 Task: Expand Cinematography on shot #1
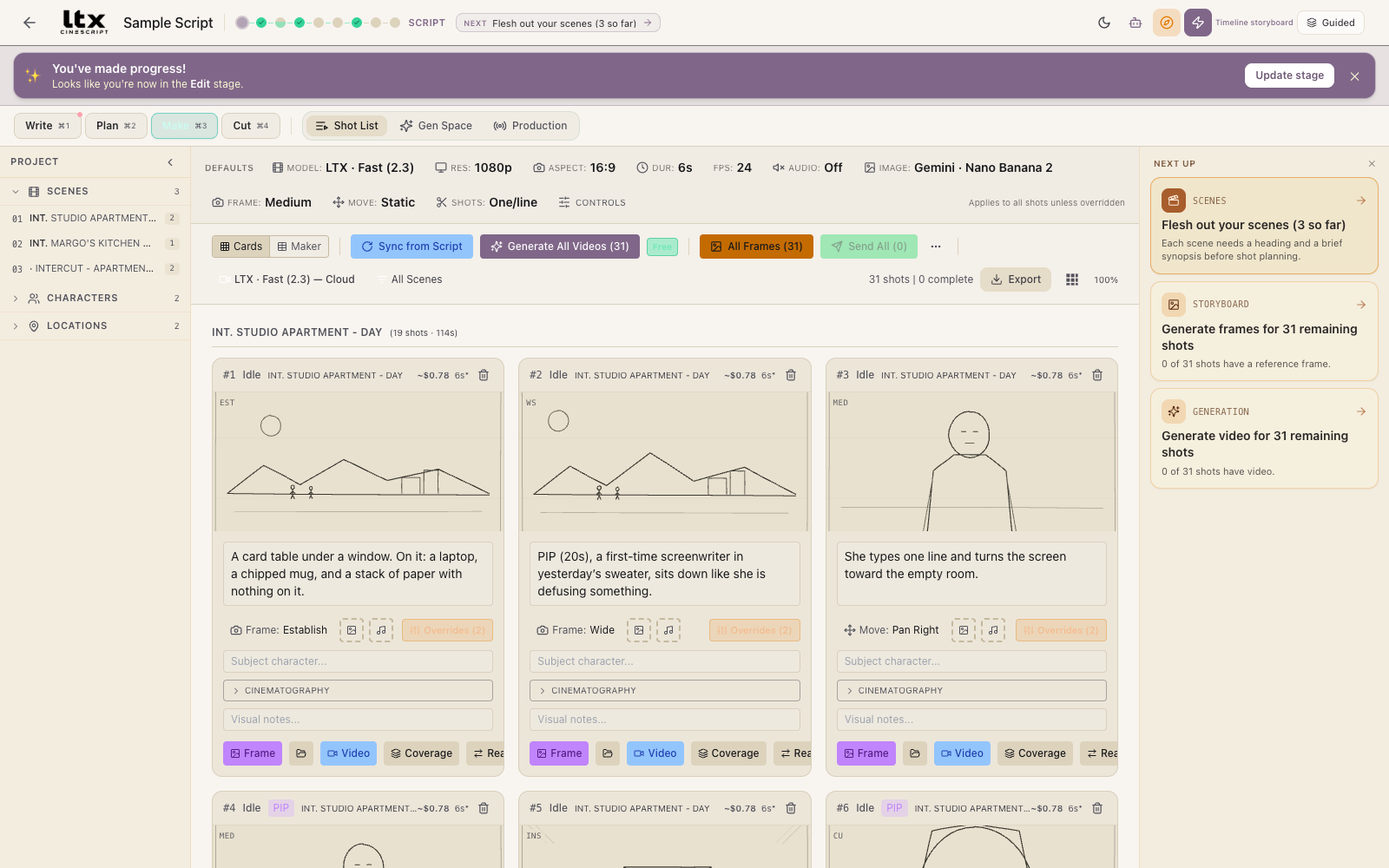[x=358, y=690]
